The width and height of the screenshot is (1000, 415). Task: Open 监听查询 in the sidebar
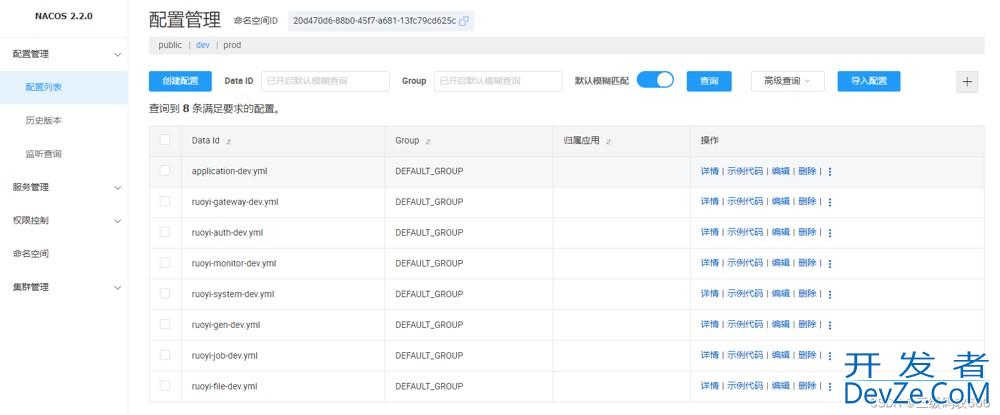coord(64,154)
